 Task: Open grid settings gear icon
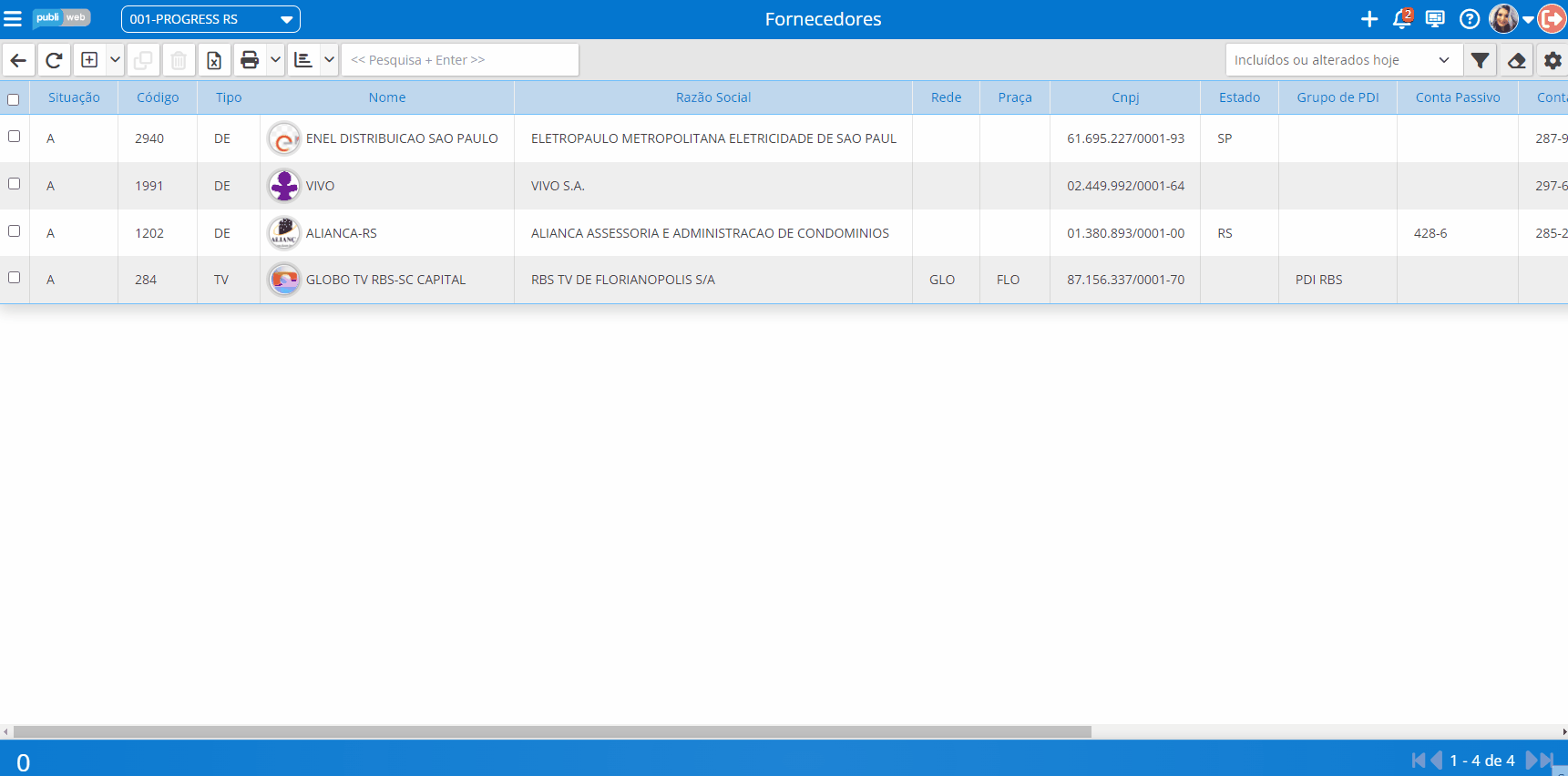[x=1553, y=60]
